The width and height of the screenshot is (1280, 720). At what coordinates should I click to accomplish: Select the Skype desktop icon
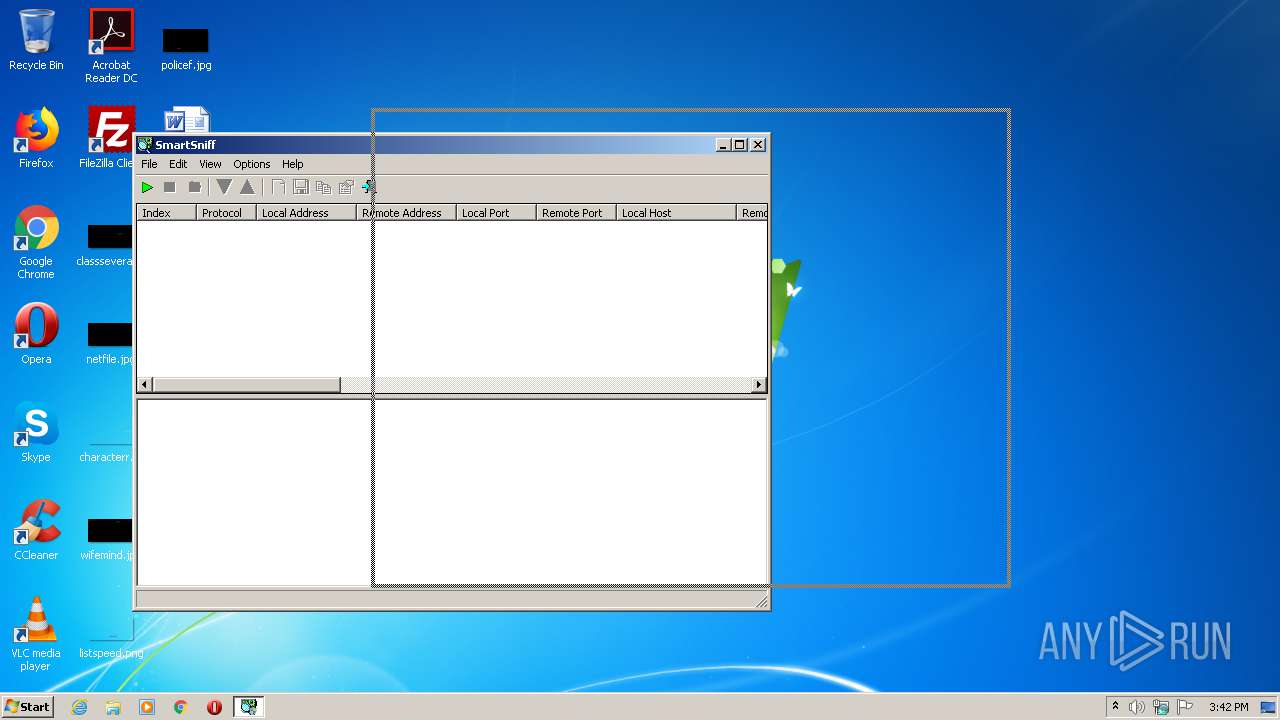point(36,432)
